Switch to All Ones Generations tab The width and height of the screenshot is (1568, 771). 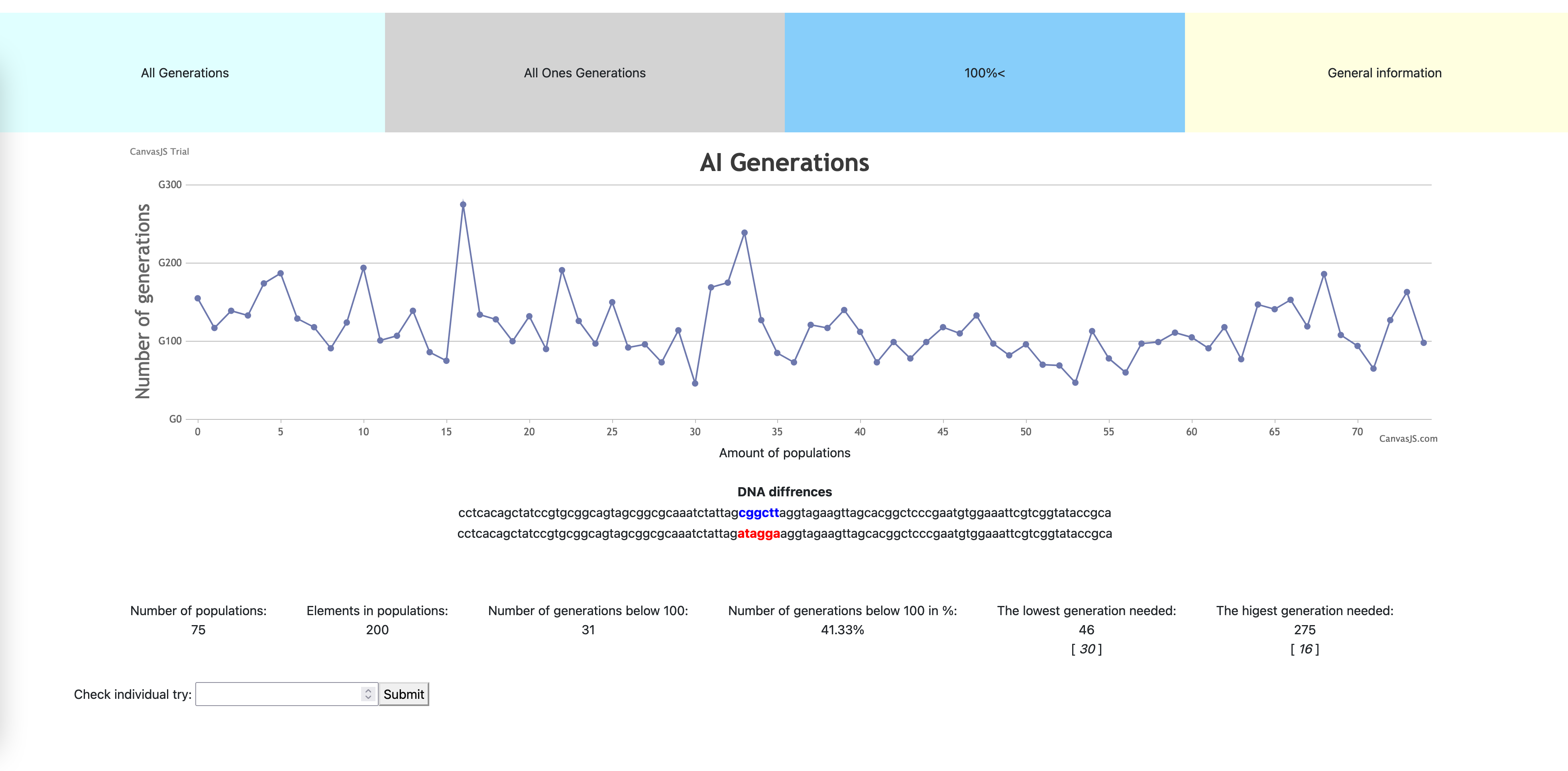[584, 73]
